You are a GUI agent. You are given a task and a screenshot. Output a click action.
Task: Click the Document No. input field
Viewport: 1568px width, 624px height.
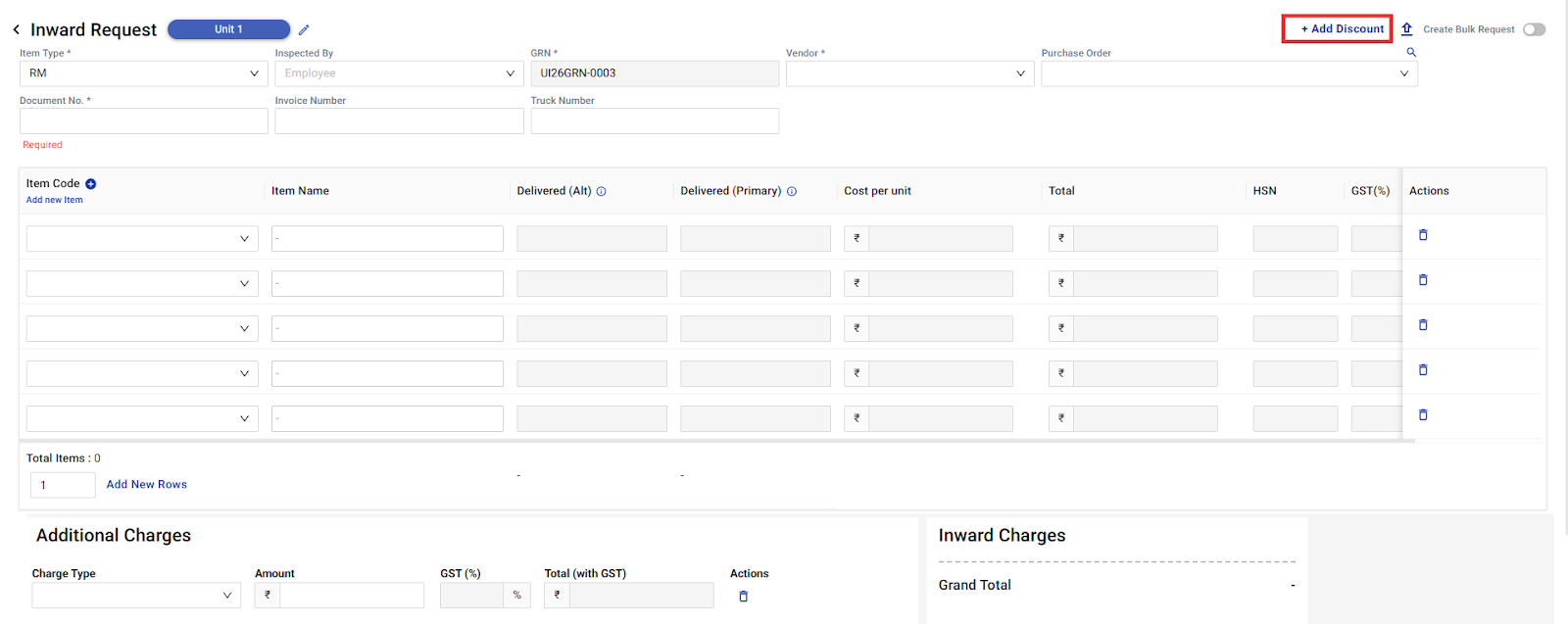[x=144, y=120]
